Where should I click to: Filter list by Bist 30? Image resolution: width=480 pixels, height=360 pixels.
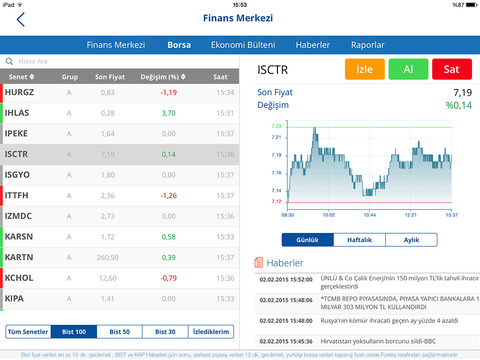(x=165, y=332)
